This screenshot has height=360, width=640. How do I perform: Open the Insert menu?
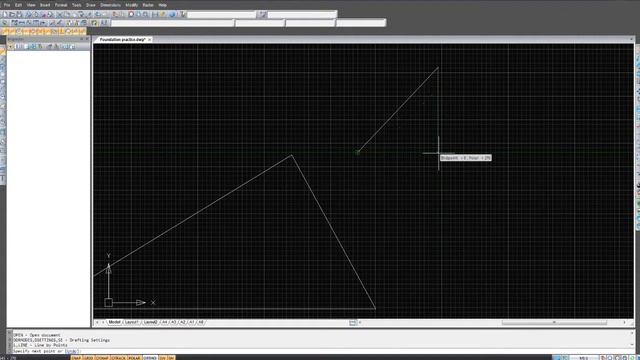(45, 5)
